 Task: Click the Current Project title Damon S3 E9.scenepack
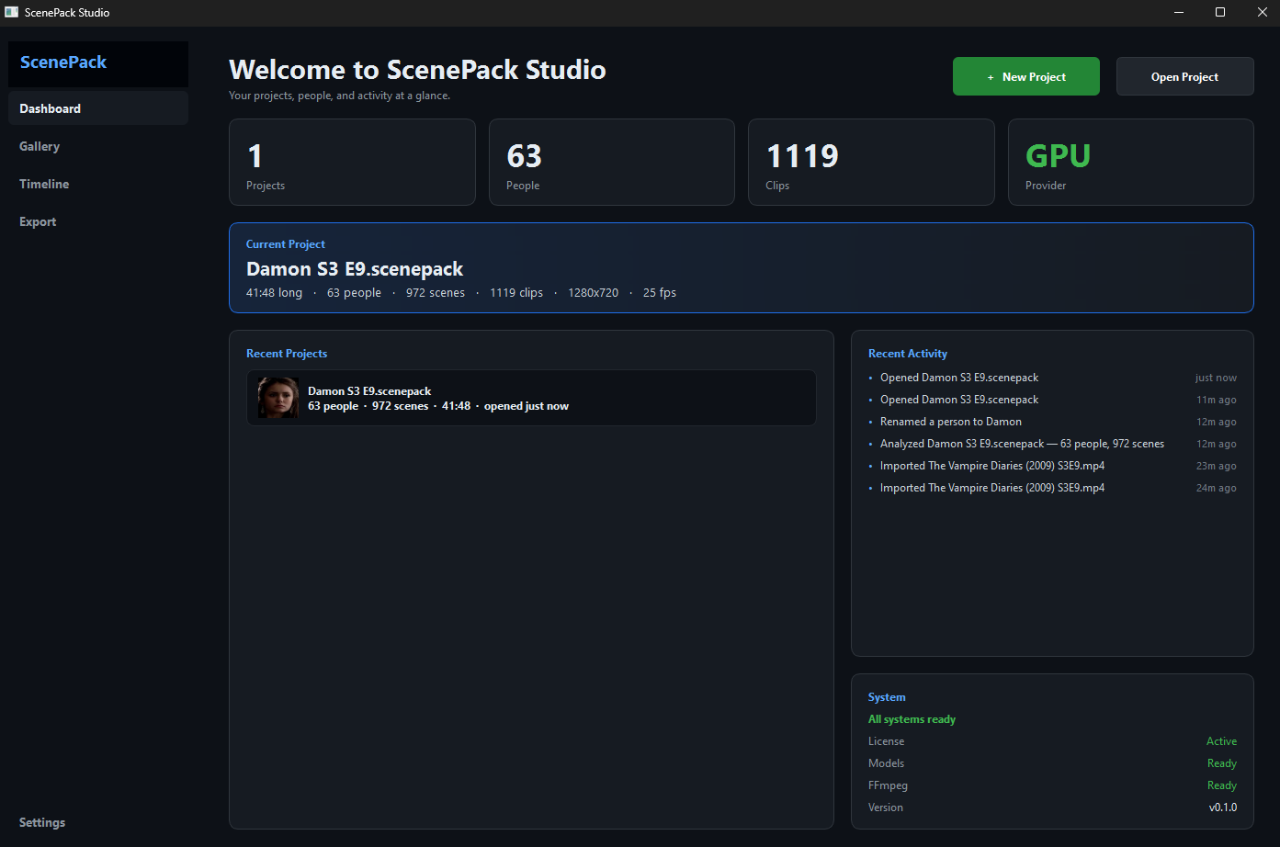354,269
